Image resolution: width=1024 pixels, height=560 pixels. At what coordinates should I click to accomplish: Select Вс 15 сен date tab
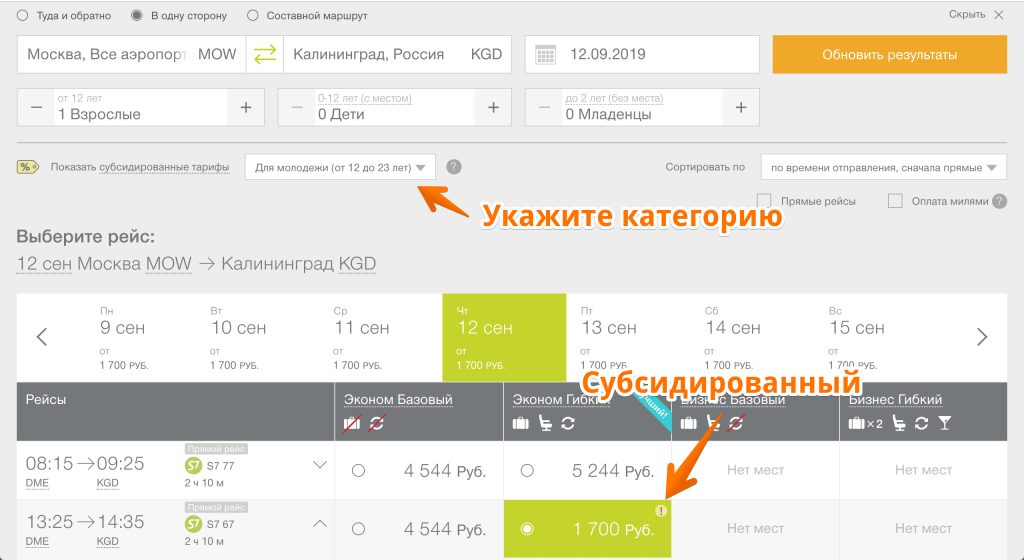click(x=875, y=337)
